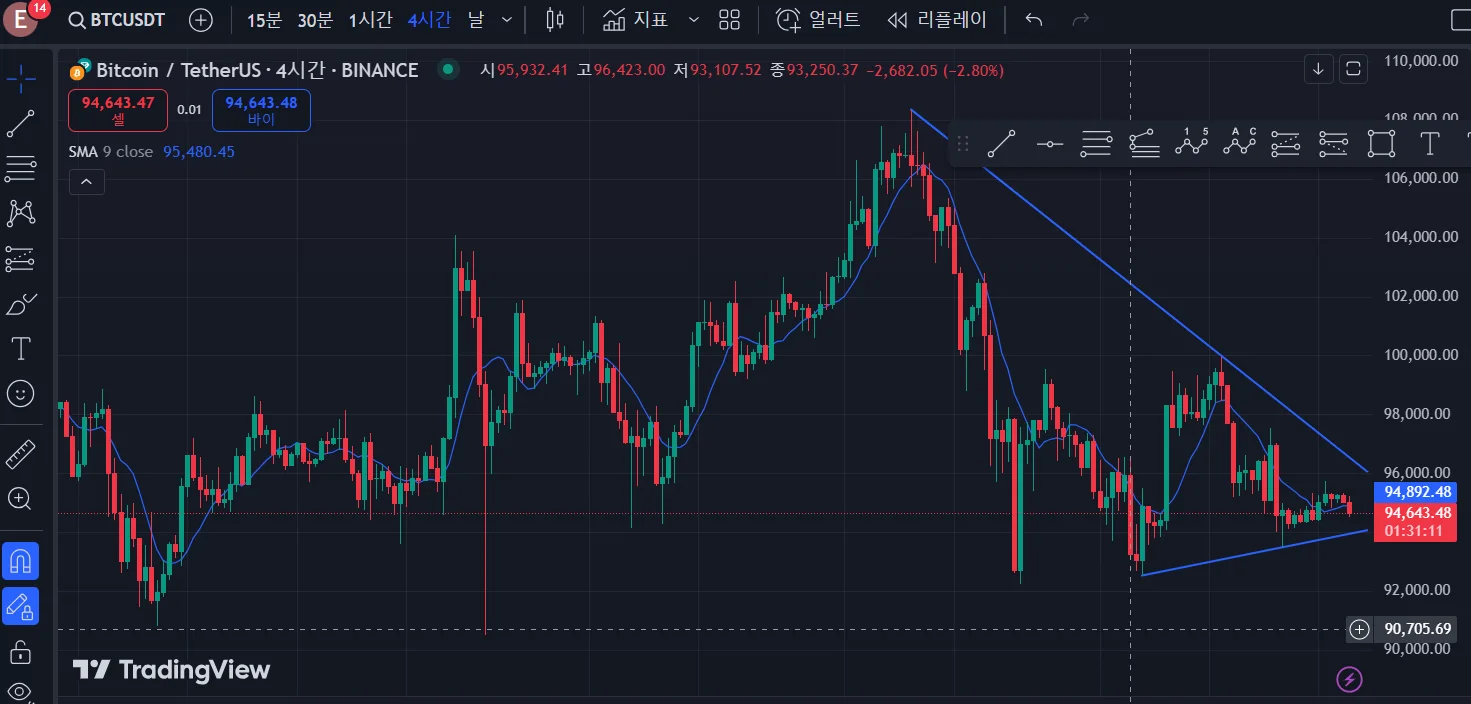This screenshot has width=1471, height=704.
Task: Open the candlestick chart style selector
Action: [x=556, y=20]
